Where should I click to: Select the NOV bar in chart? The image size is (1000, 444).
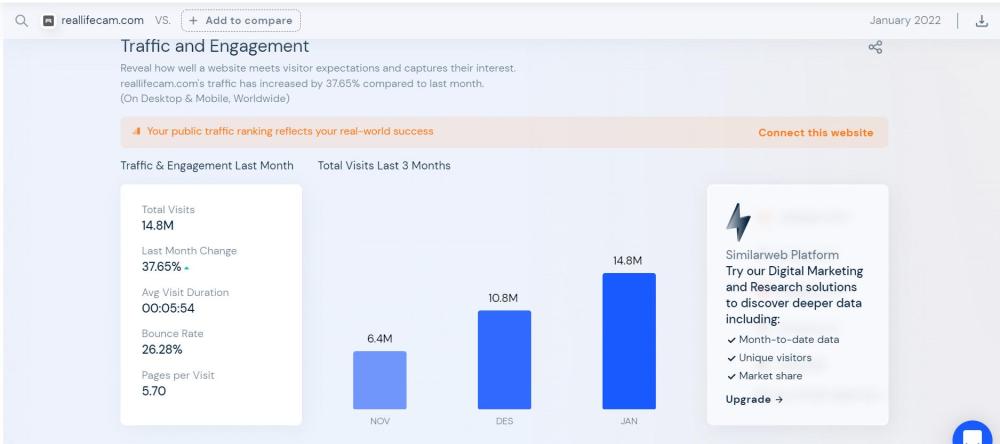pyautogui.click(x=379, y=380)
